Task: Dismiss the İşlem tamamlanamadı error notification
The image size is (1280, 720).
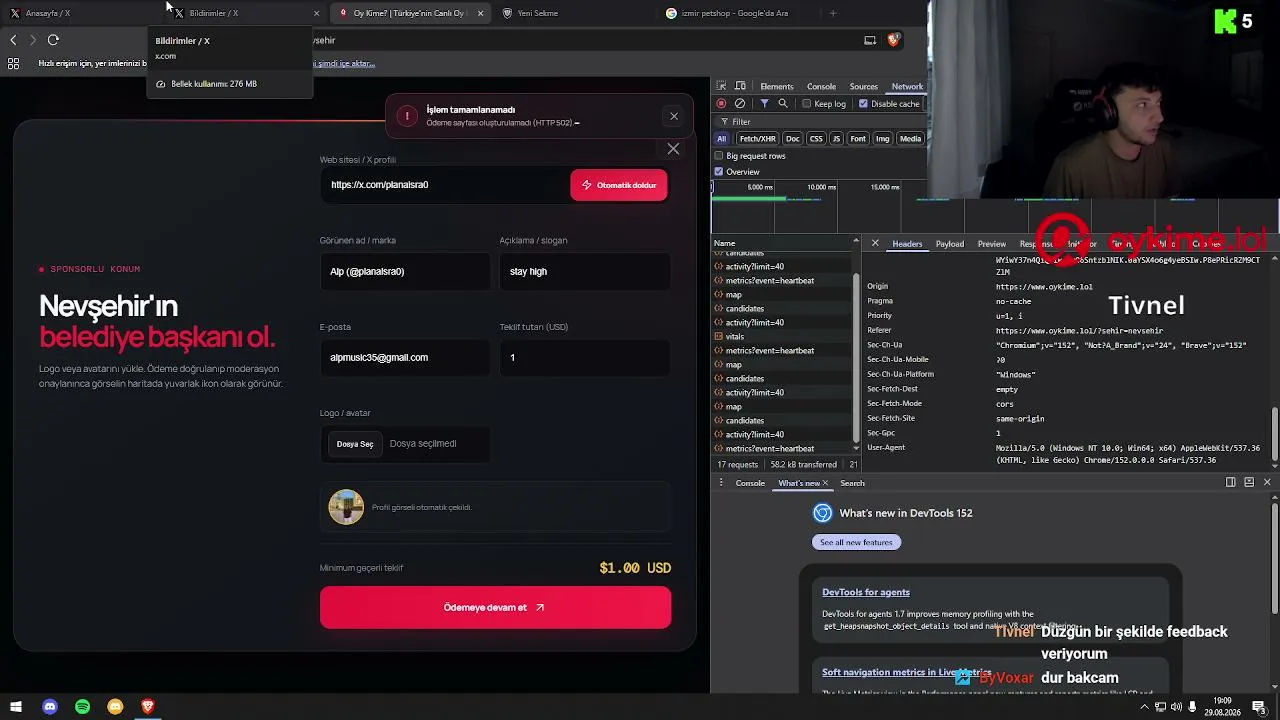Action: 674,116
